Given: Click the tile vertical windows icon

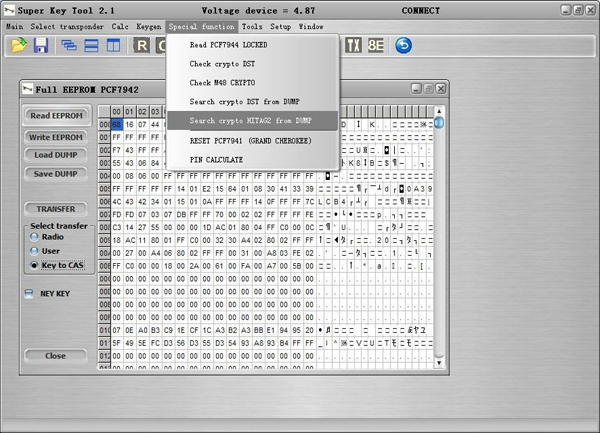Looking at the screenshot, I should pos(112,45).
